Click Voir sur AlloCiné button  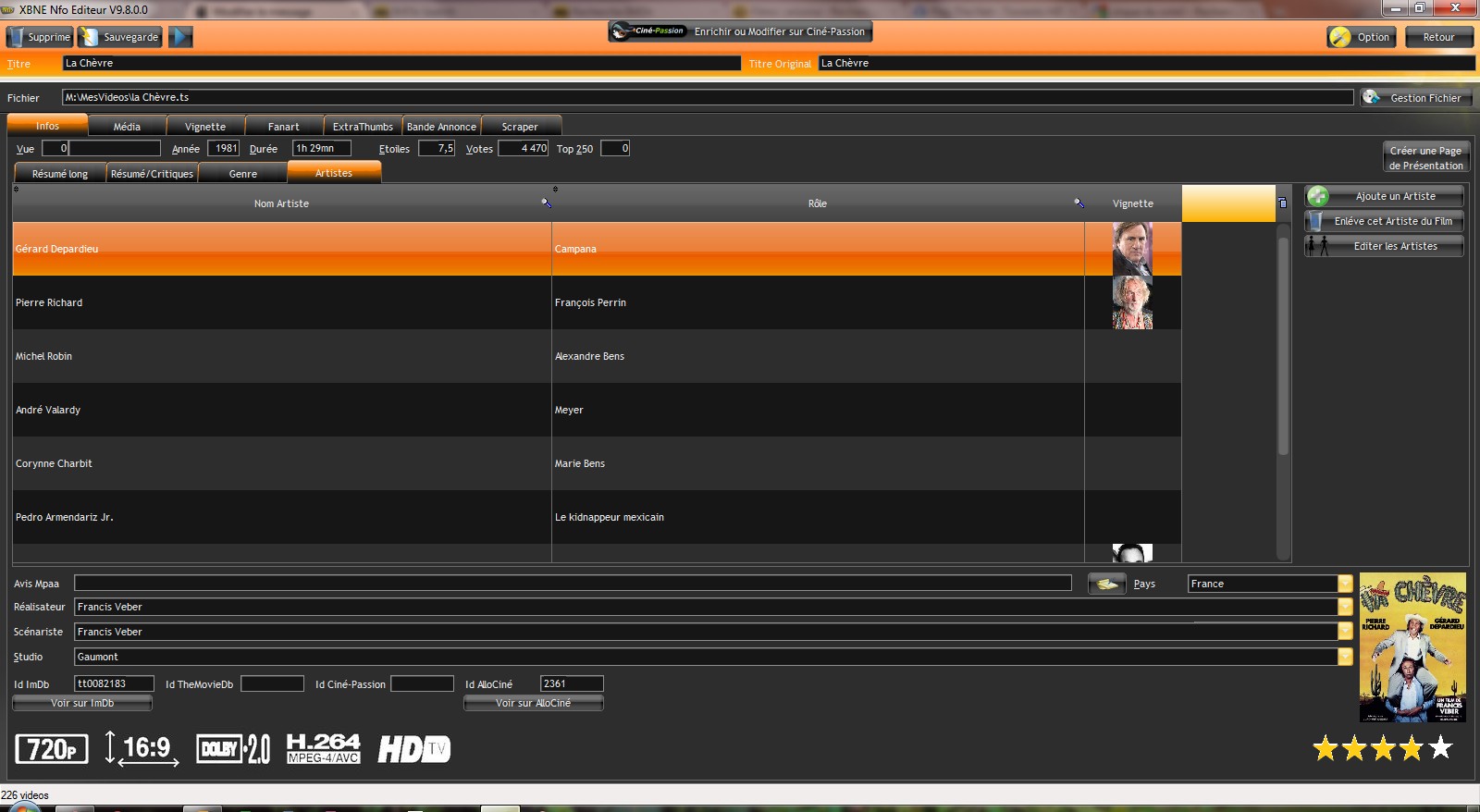534,703
